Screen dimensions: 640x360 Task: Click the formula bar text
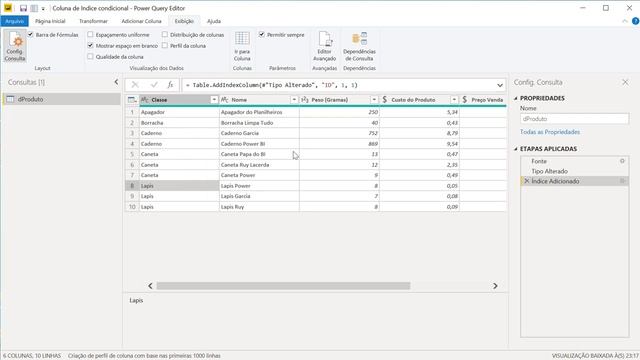[x=271, y=85]
